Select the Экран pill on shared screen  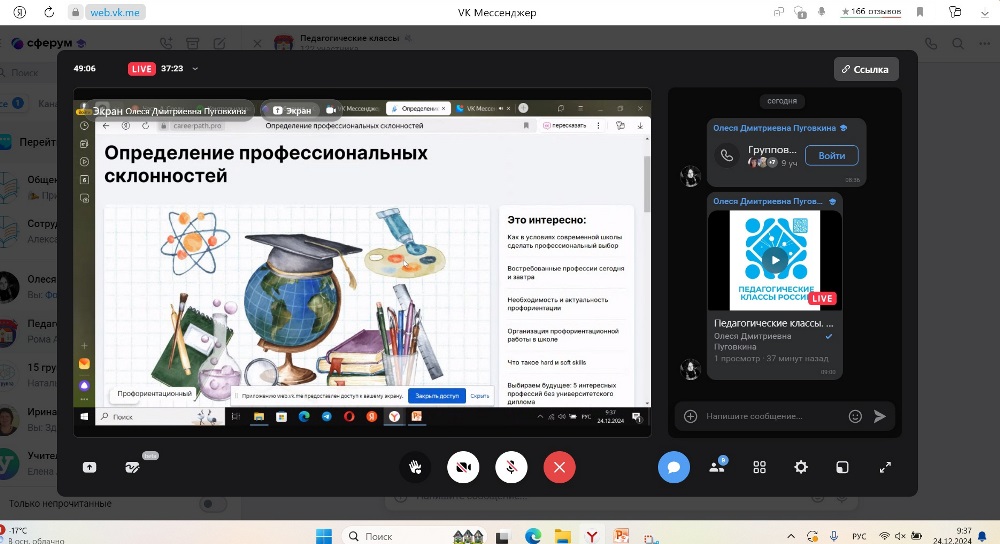(x=292, y=110)
